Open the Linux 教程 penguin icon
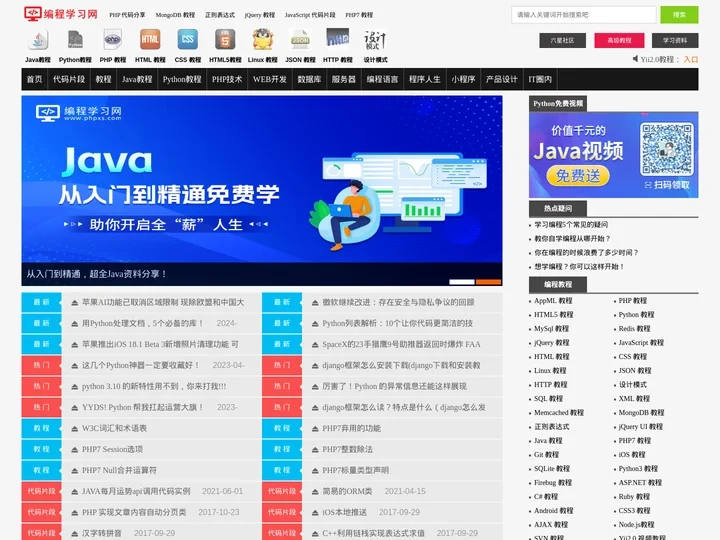 (263, 39)
